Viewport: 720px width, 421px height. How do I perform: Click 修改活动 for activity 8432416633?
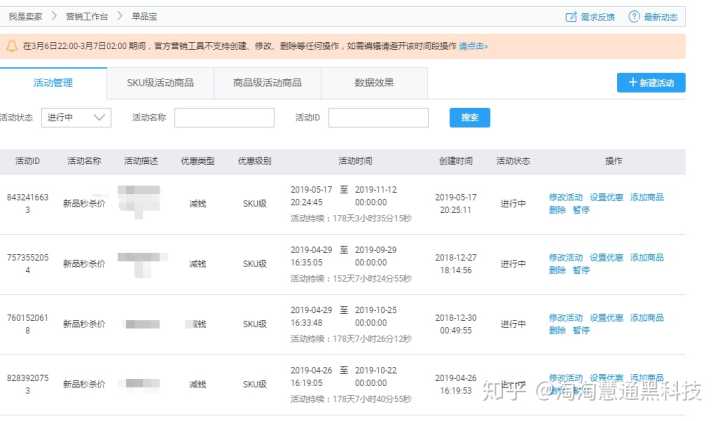coord(565,197)
